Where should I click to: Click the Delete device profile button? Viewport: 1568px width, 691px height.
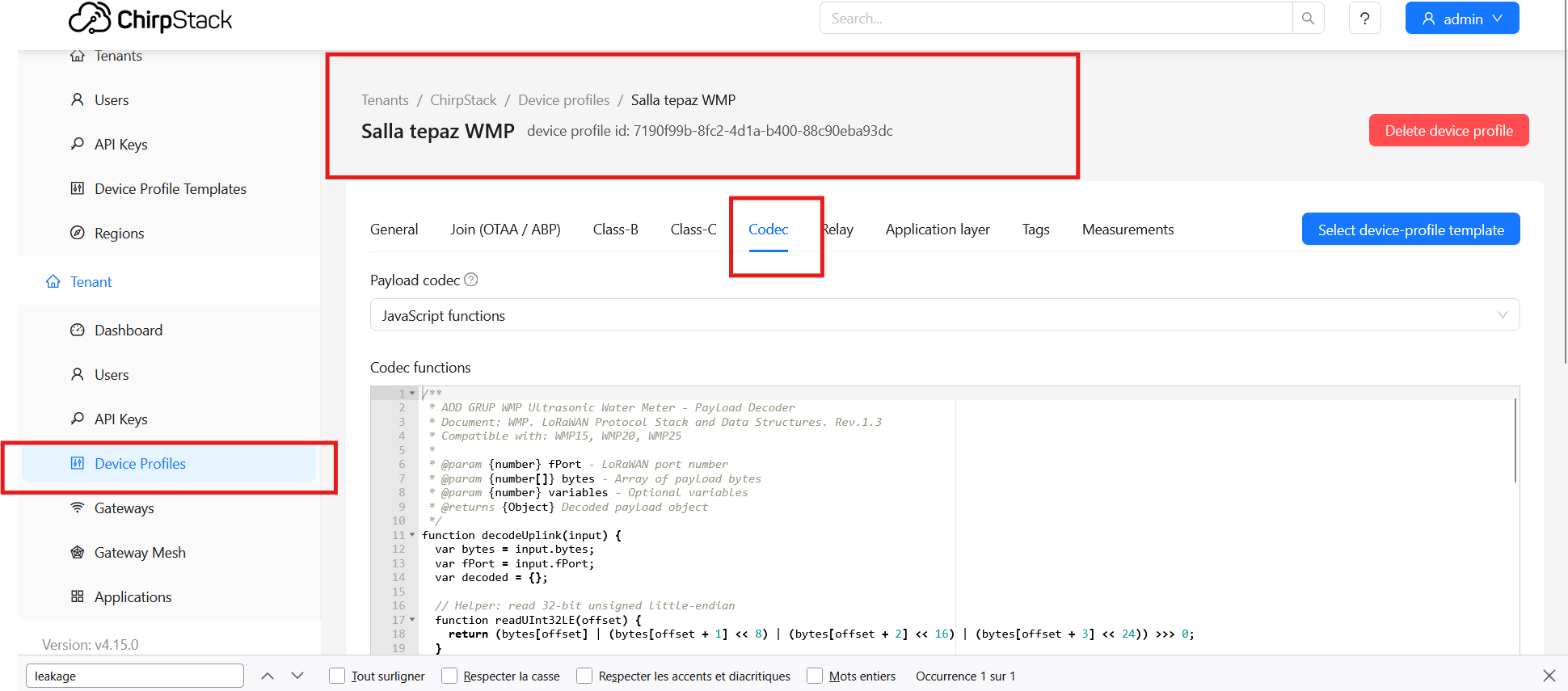(x=1449, y=130)
